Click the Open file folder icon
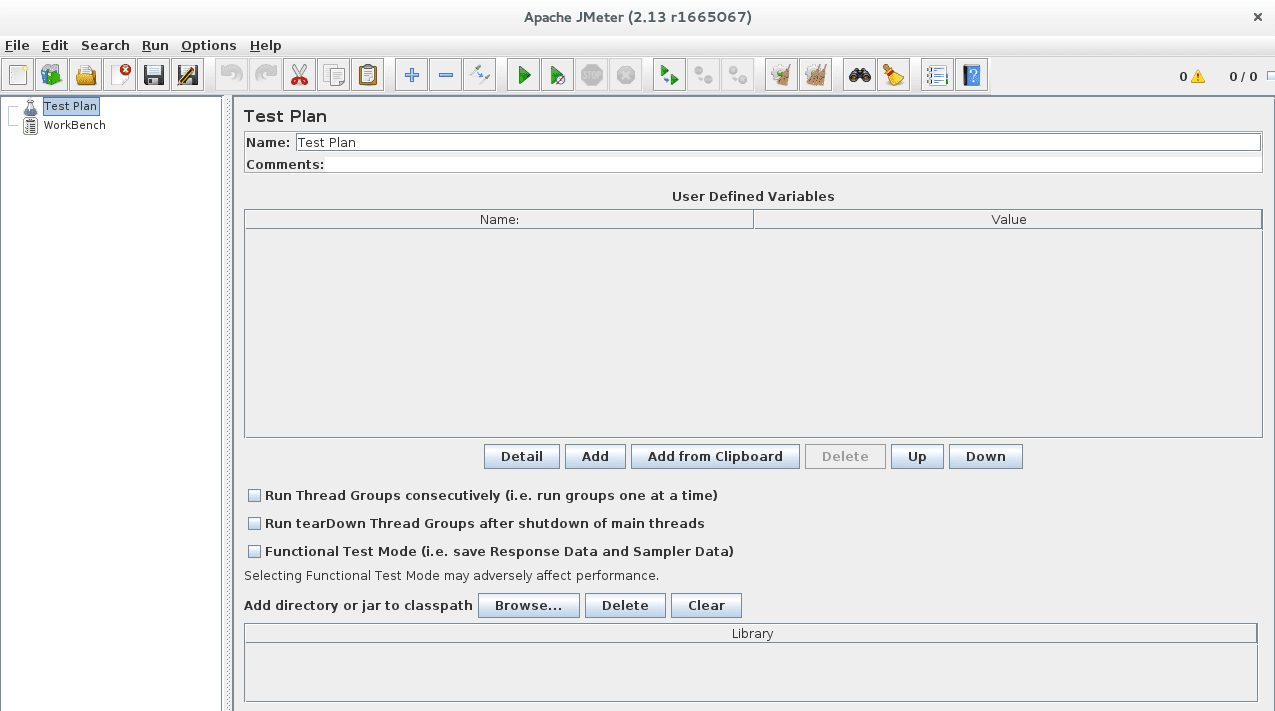 [x=86, y=75]
